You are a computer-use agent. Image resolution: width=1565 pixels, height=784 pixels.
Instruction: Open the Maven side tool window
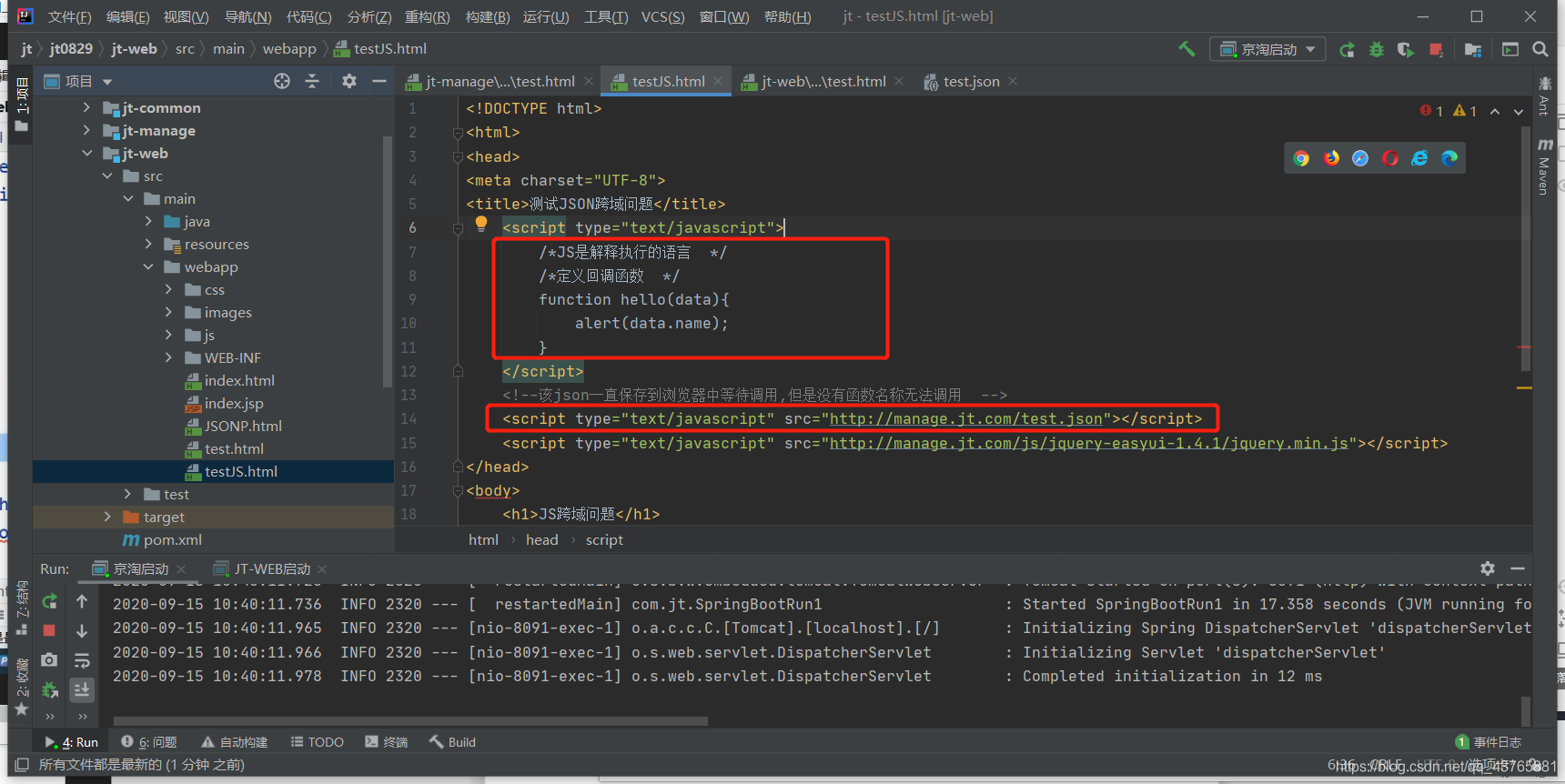1544,168
